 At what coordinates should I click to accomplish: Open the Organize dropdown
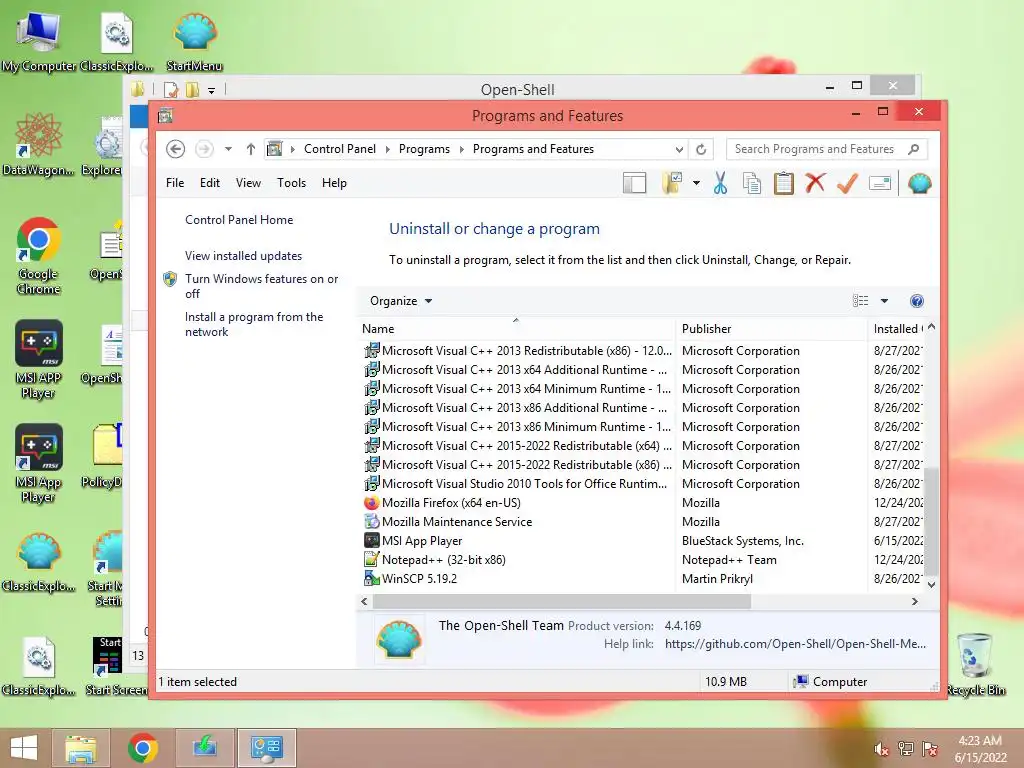tap(401, 301)
